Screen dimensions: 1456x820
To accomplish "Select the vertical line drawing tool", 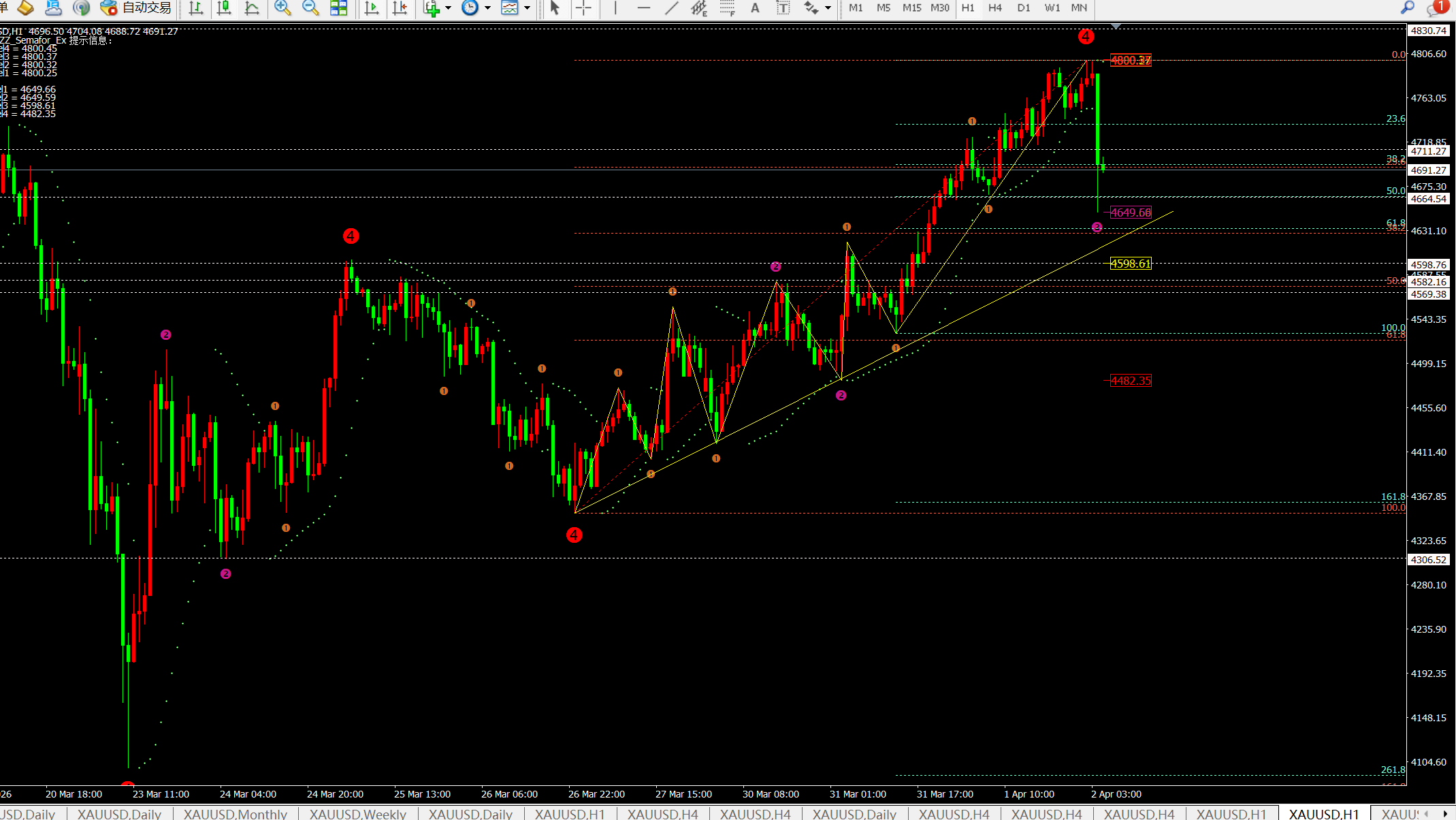I will click(x=615, y=8).
